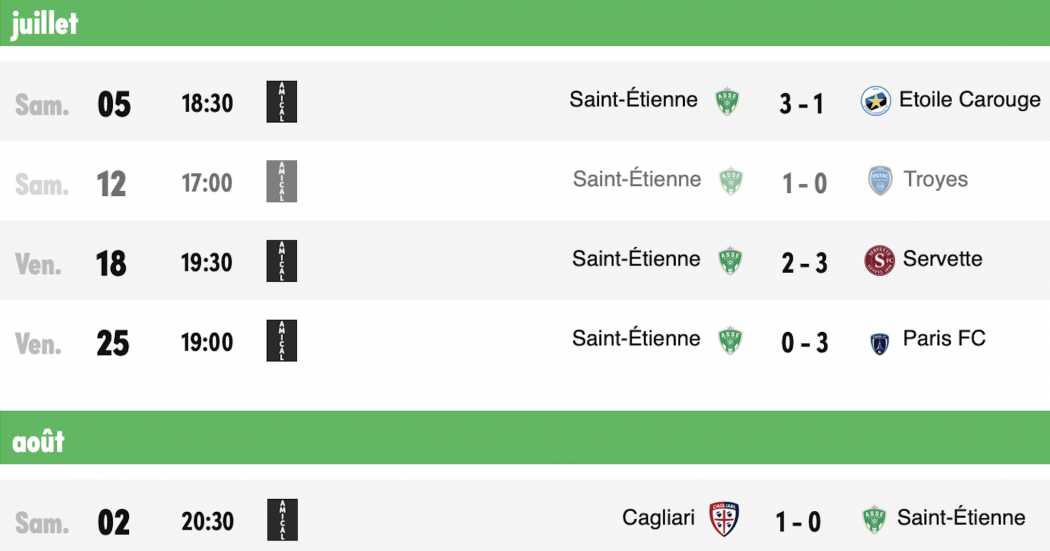The height and width of the screenshot is (551, 1050).
Task: Click the Cagliari club crest
Action: tap(724, 519)
